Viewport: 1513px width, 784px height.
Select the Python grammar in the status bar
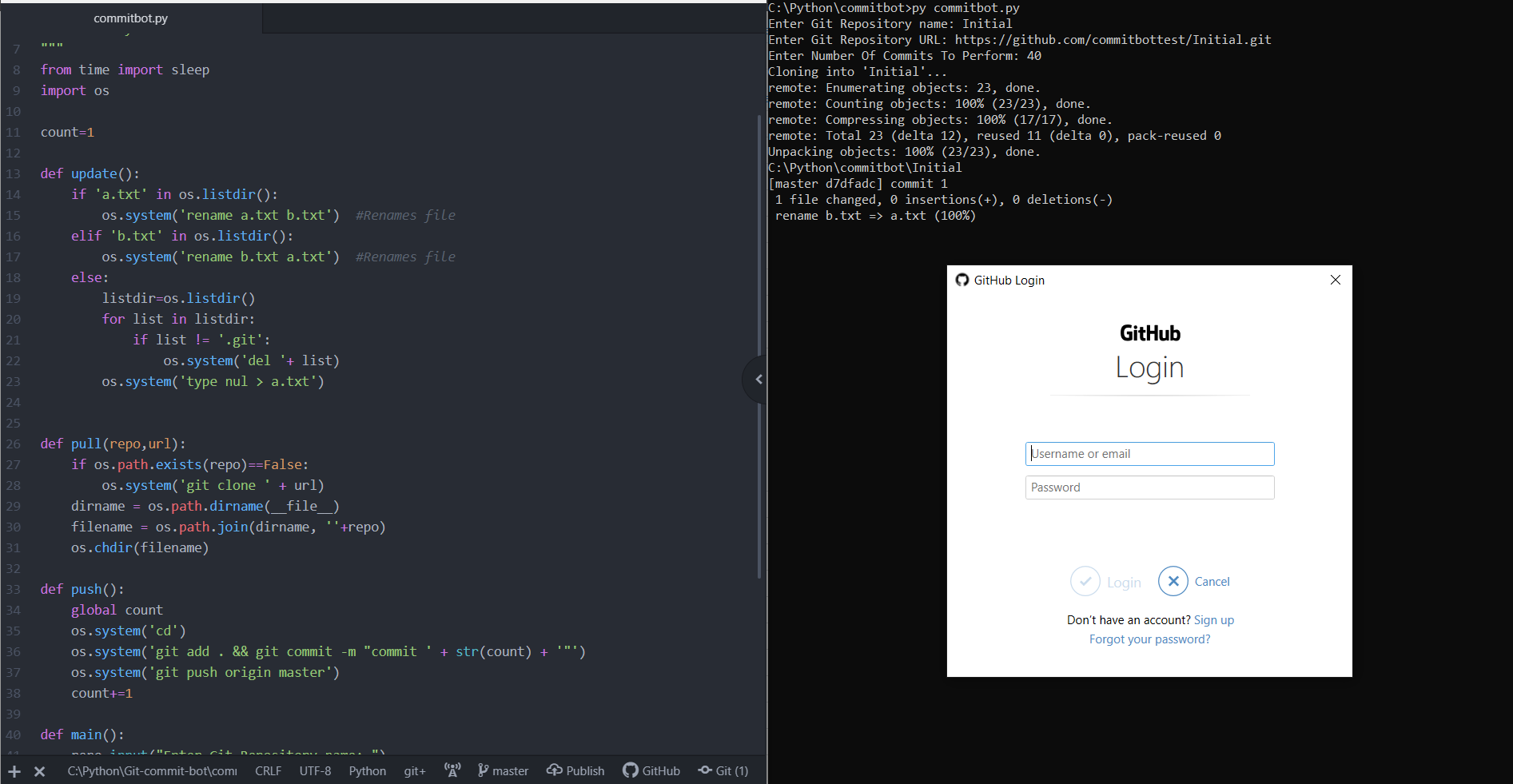pyautogui.click(x=368, y=770)
